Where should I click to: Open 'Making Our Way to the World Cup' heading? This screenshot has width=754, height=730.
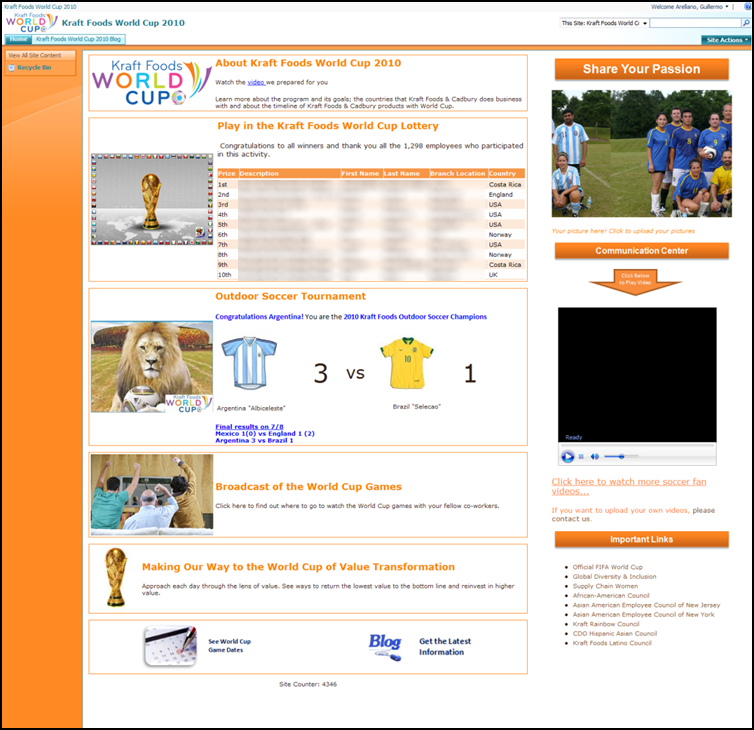[x=298, y=567]
